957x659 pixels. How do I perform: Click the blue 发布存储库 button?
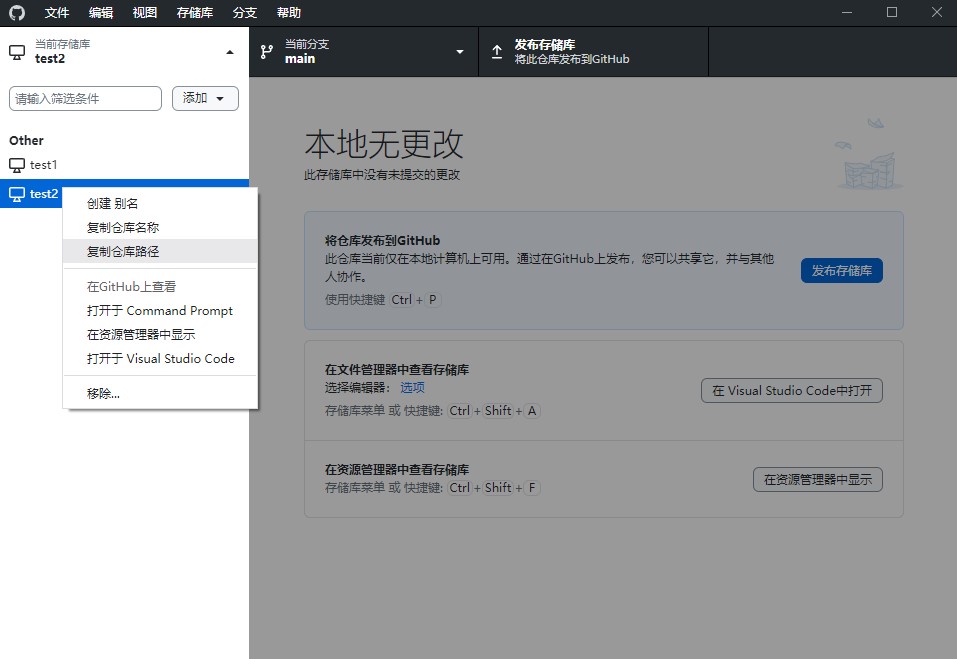coord(841,270)
